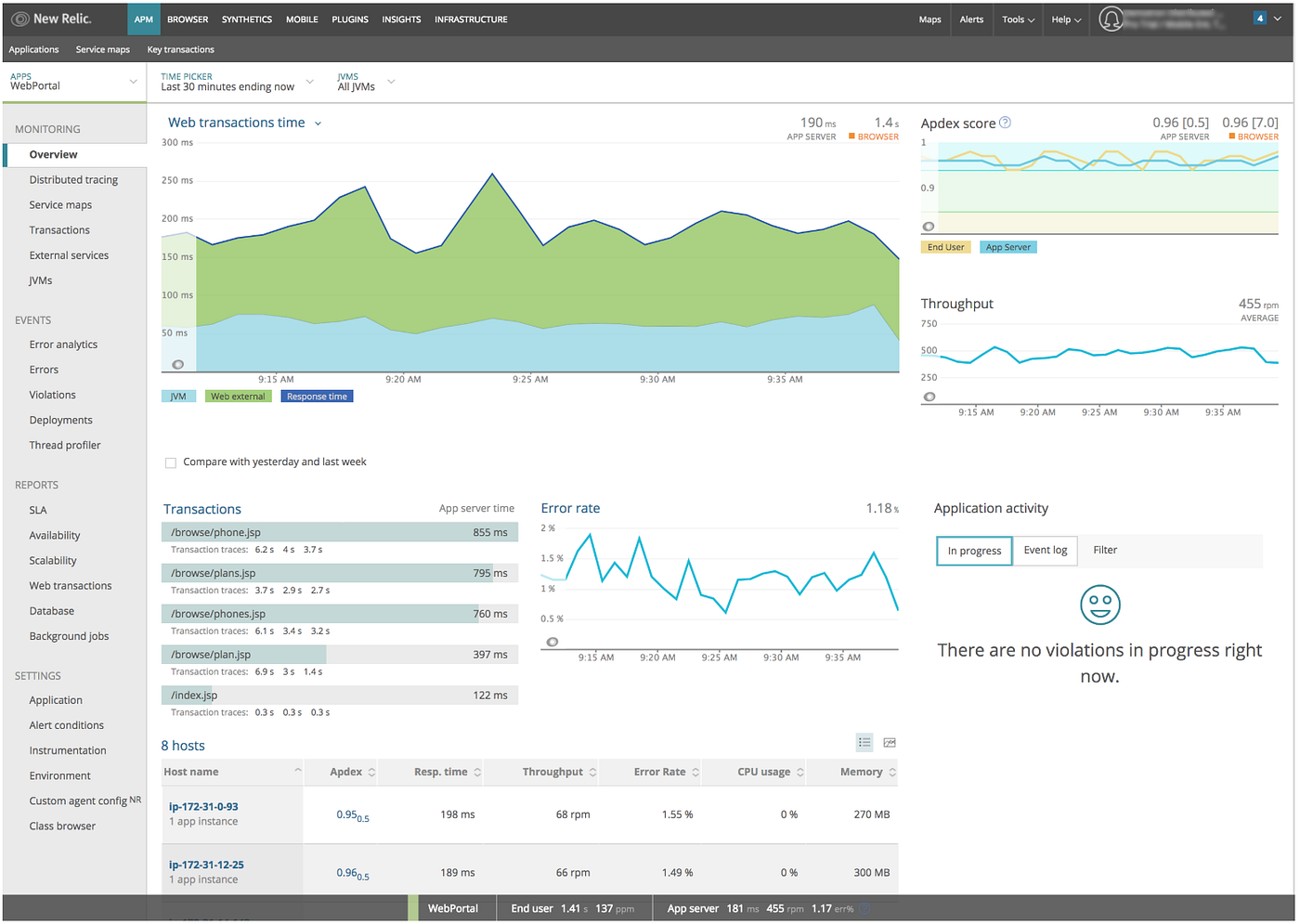This screenshot has width=1300, height=924.
Task: Click the smiley face no-violations icon
Action: (x=1100, y=605)
